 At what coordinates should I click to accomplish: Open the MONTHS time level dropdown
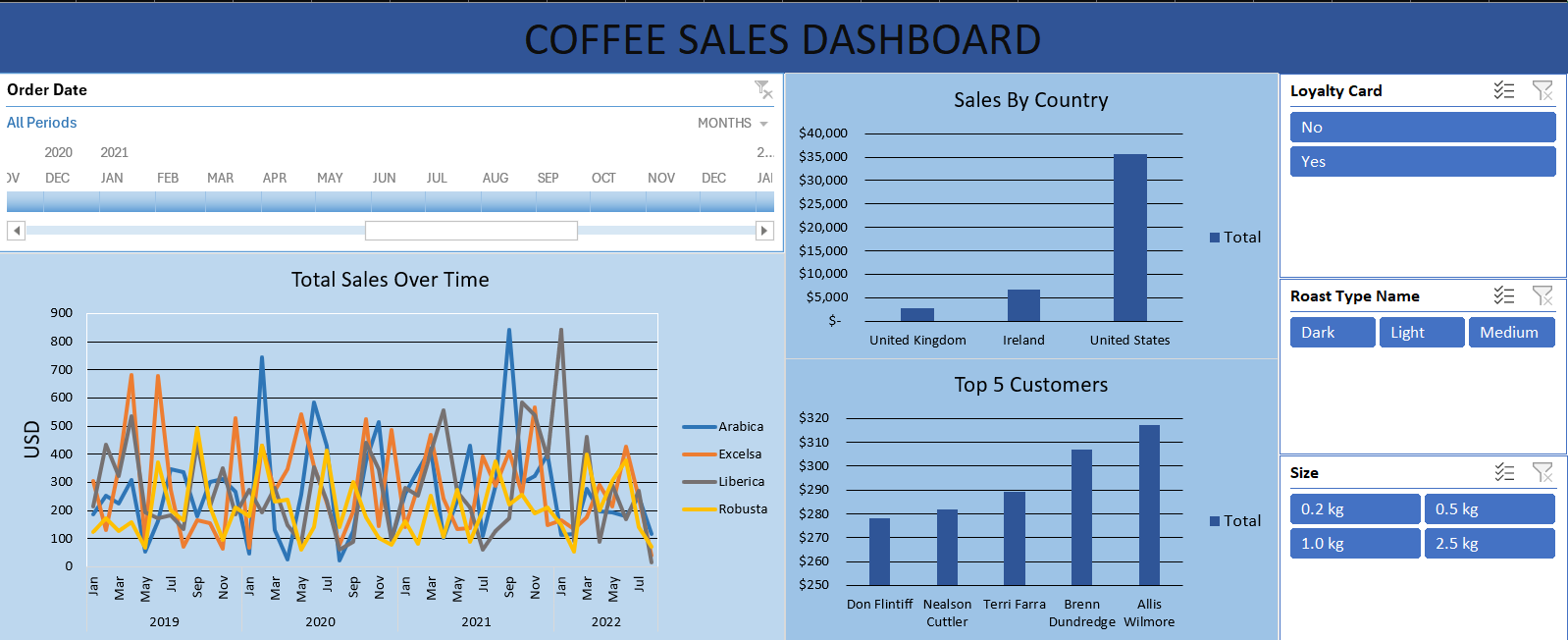coord(733,123)
